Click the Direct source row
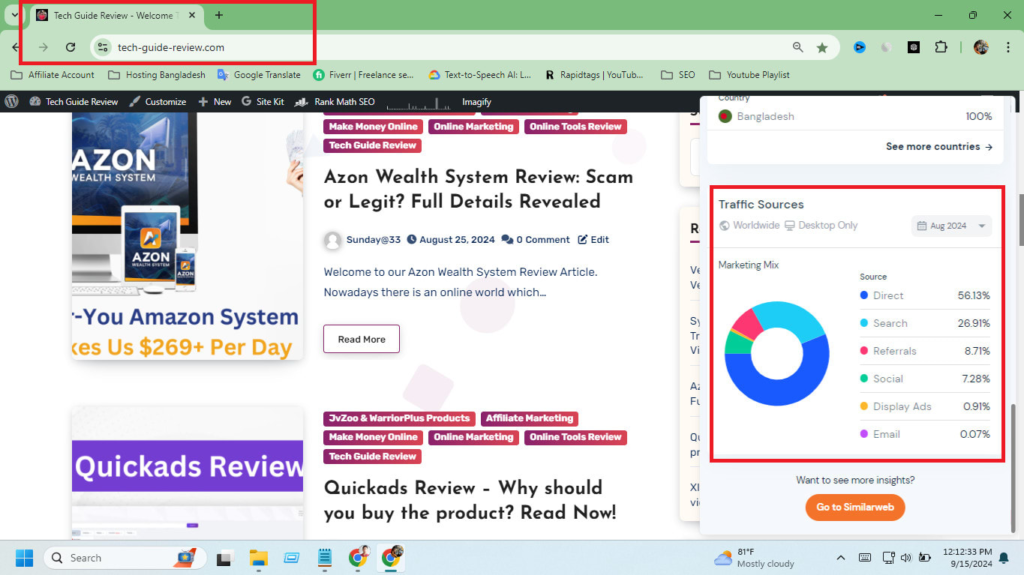 925,295
